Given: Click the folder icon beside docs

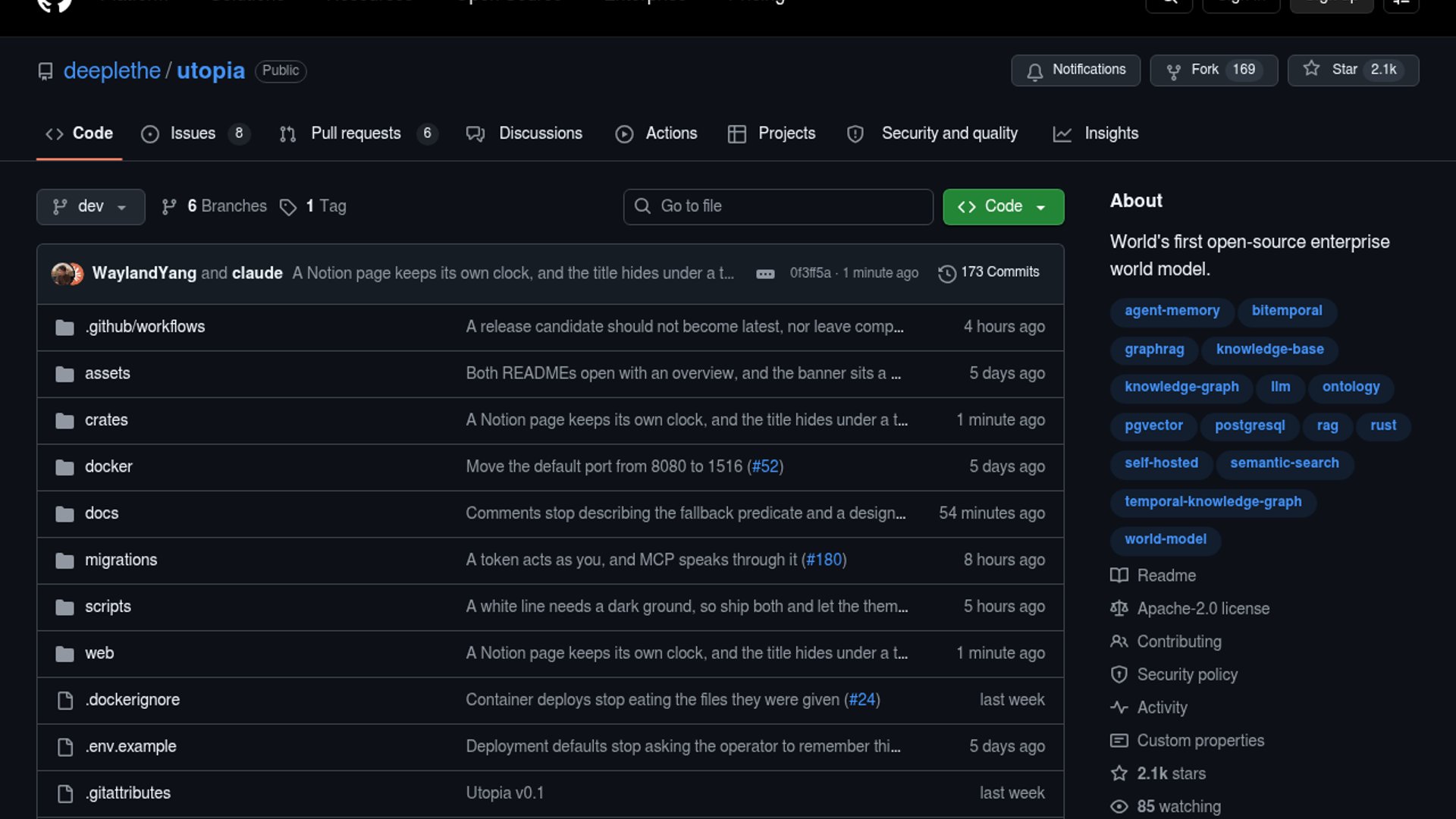Looking at the screenshot, I should pyautogui.click(x=64, y=514).
